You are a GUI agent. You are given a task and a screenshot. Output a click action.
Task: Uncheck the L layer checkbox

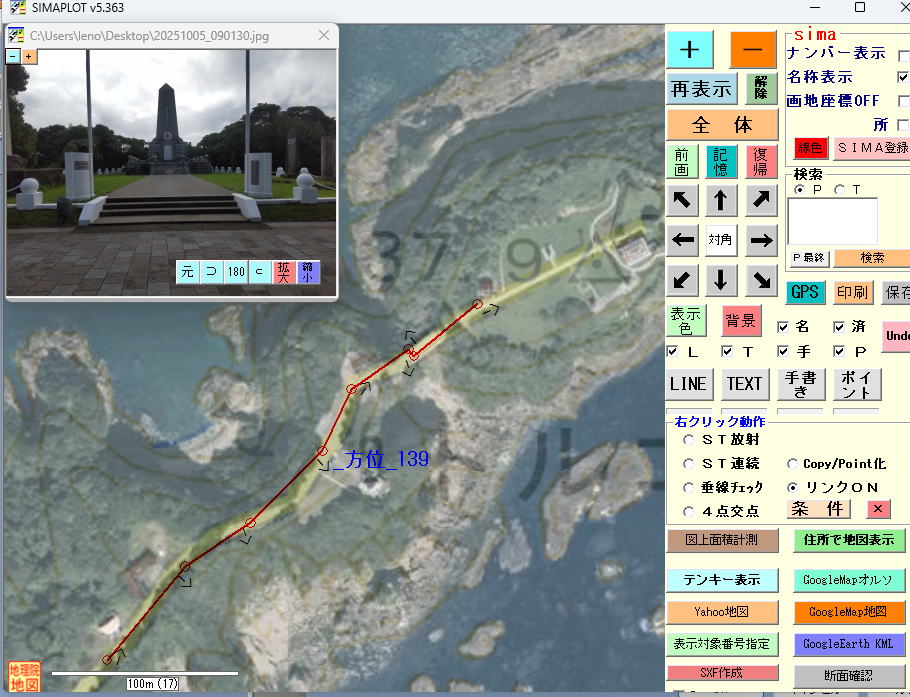click(674, 351)
